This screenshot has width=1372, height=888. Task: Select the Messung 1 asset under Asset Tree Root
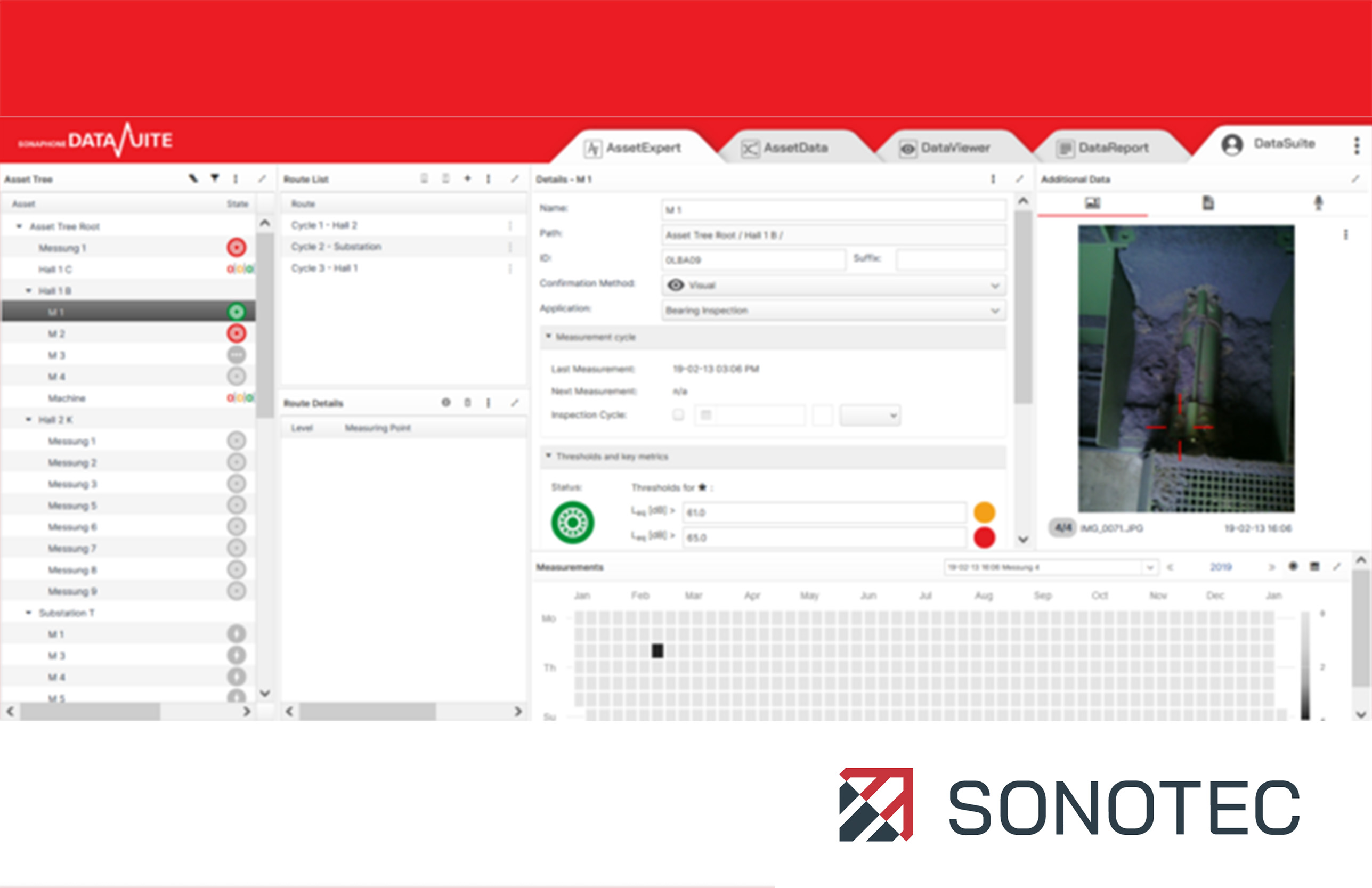click(127, 248)
